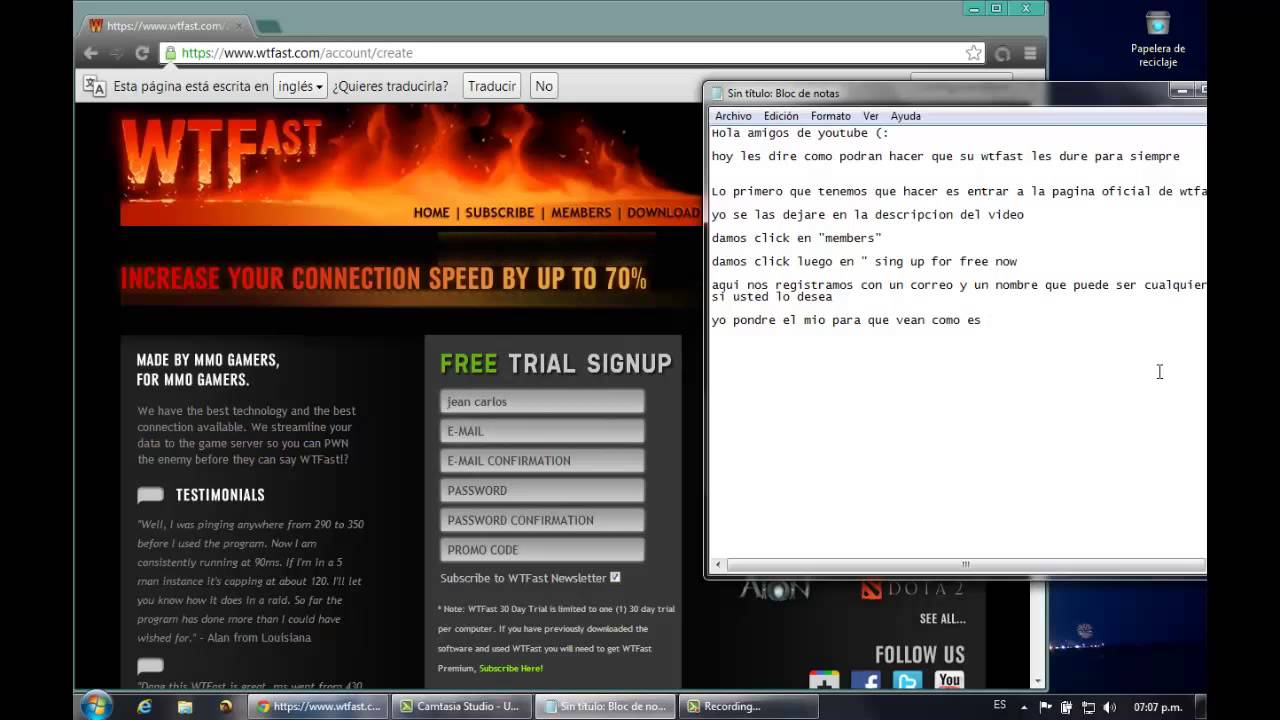
Task: Click the Chrome back arrow
Action: tap(91, 53)
